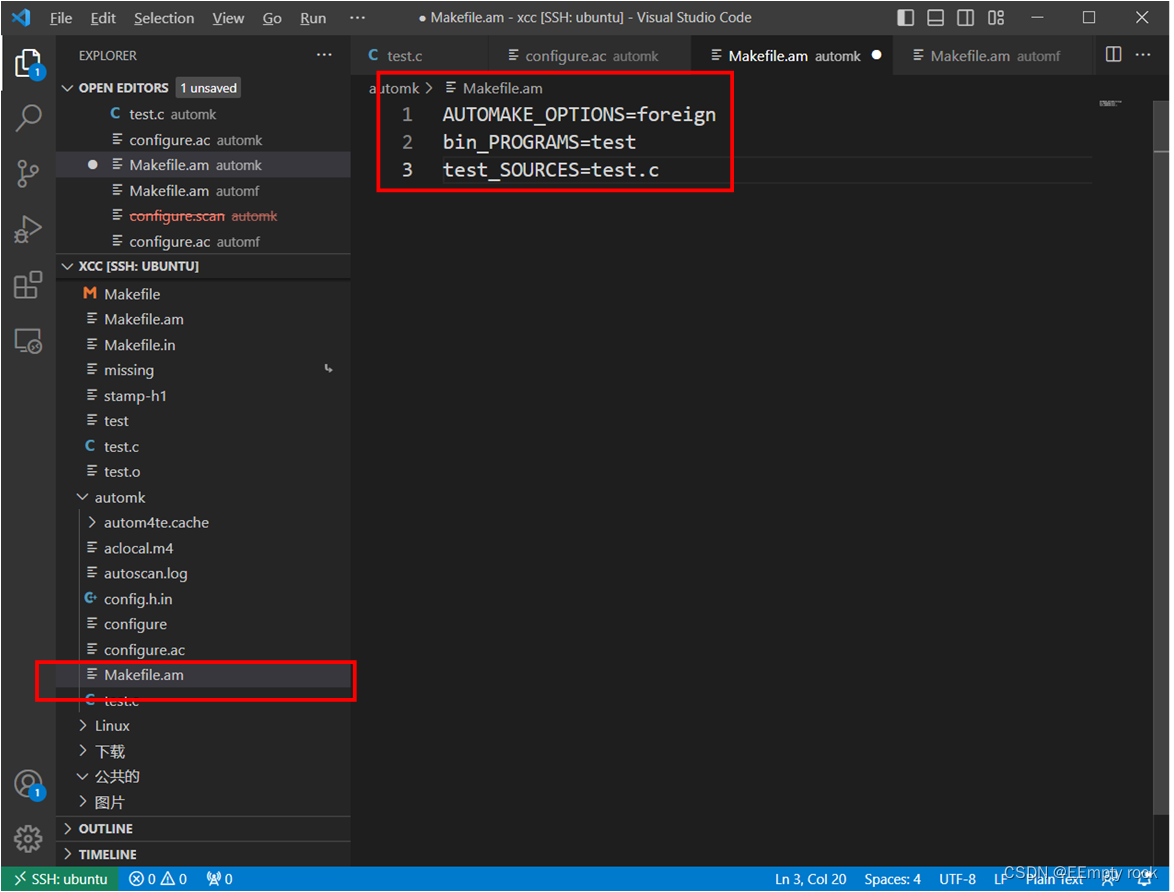Open the Remote Explorer icon
Viewport: 1174px width, 892px height.
(x=27, y=340)
